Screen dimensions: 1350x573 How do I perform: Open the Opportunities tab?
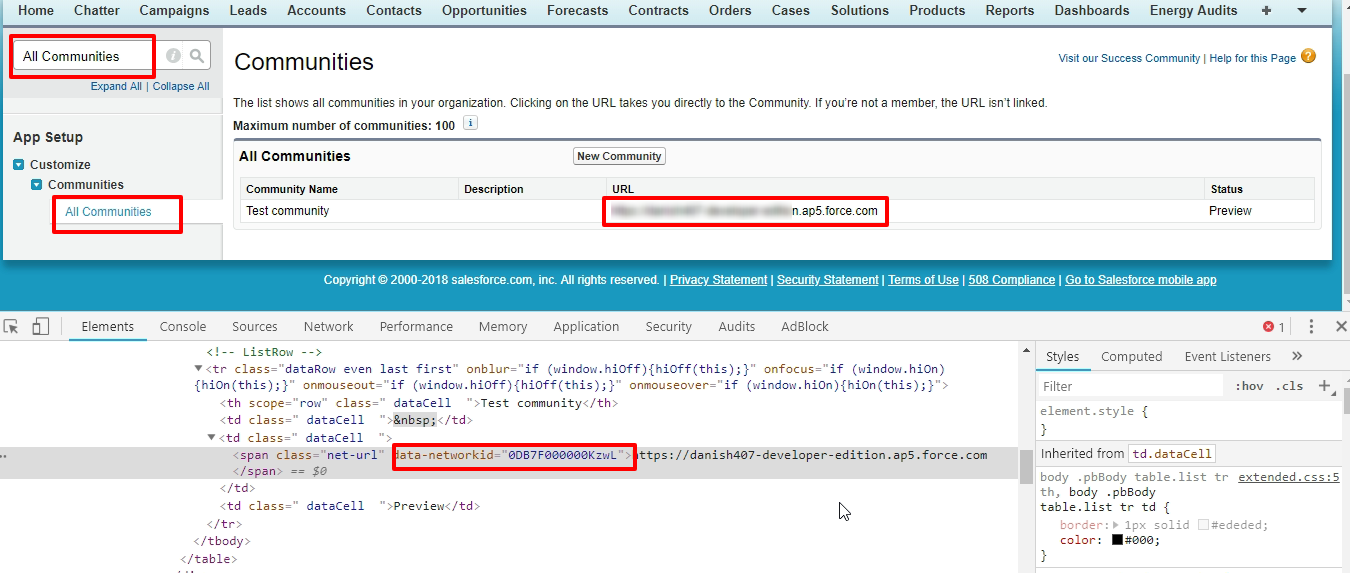[484, 11]
